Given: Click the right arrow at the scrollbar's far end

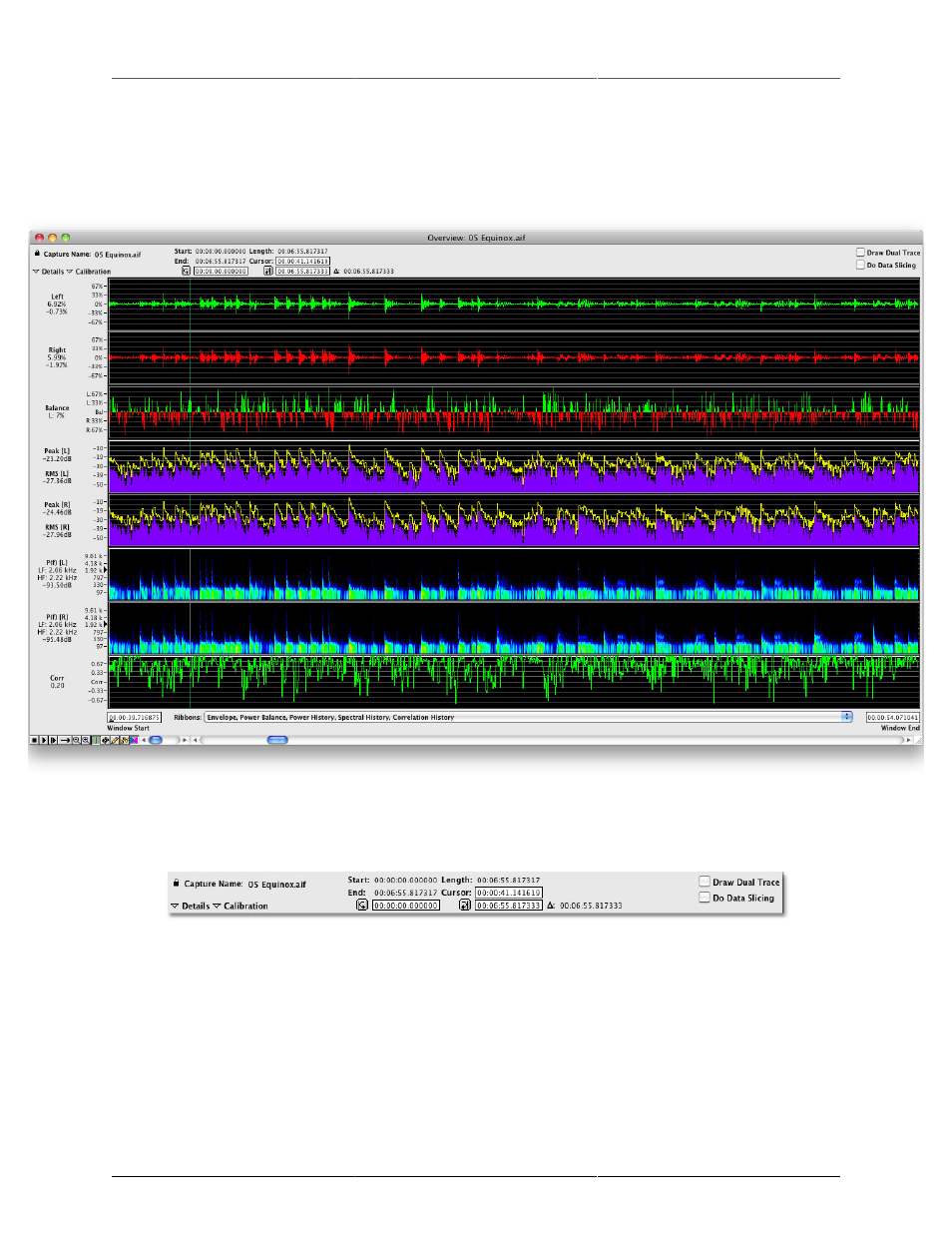Looking at the screenshot, I should pos(907,740).
